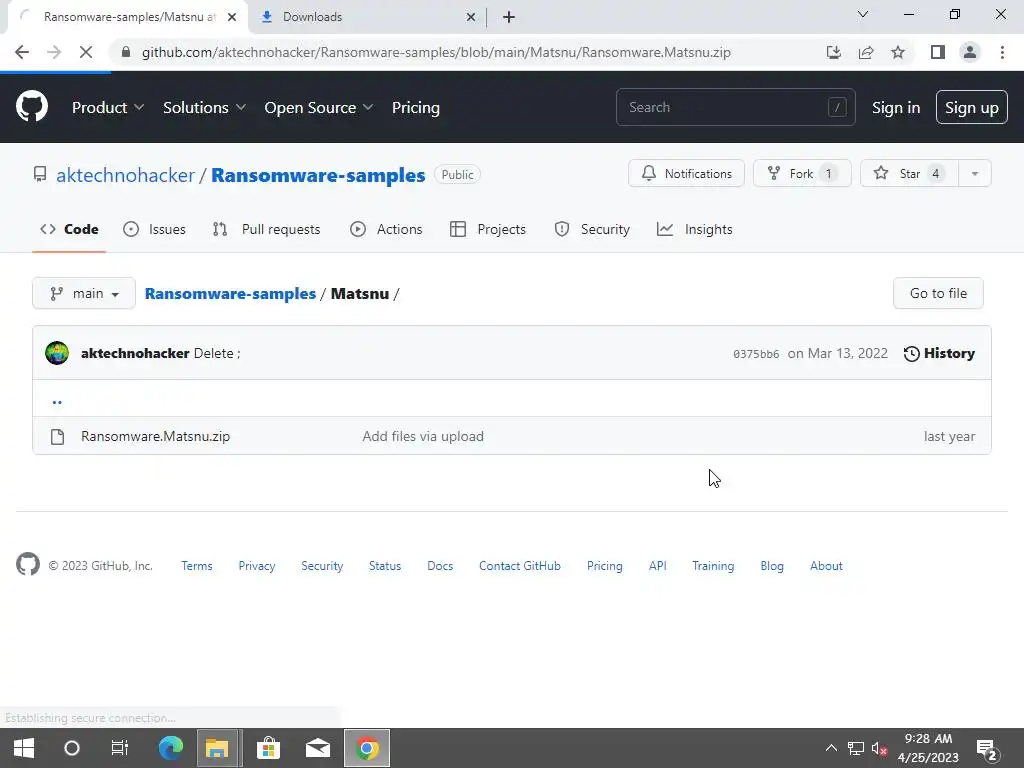The height and width of the screenshot is (768, 1024).
Task: Open the Chrome three-dot menu
Action: pos(1002,52)
